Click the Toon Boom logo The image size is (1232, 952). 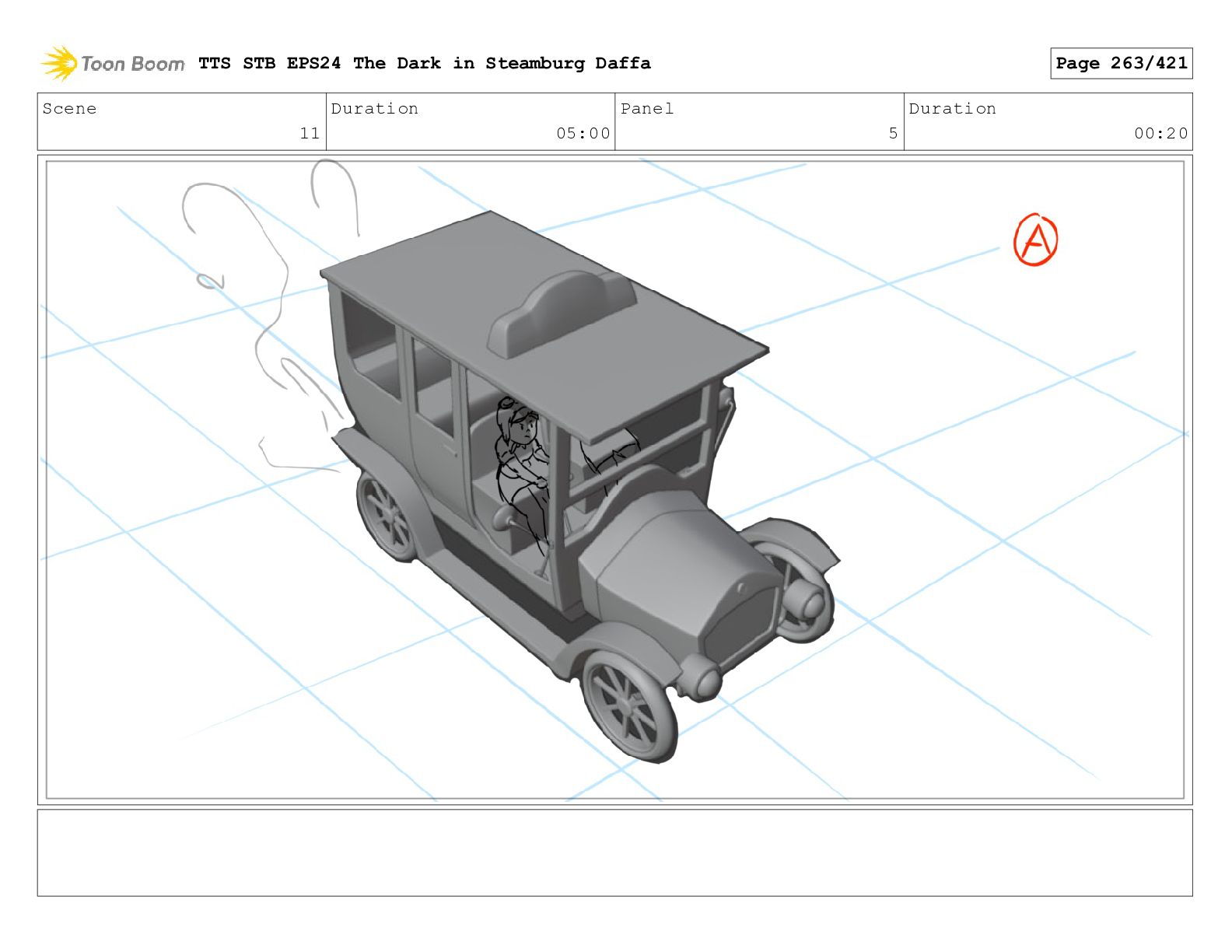click(113, 63)
